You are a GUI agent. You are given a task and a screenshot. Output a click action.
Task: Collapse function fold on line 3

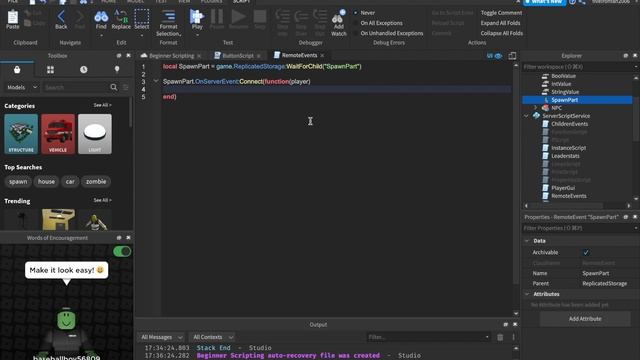156,81
